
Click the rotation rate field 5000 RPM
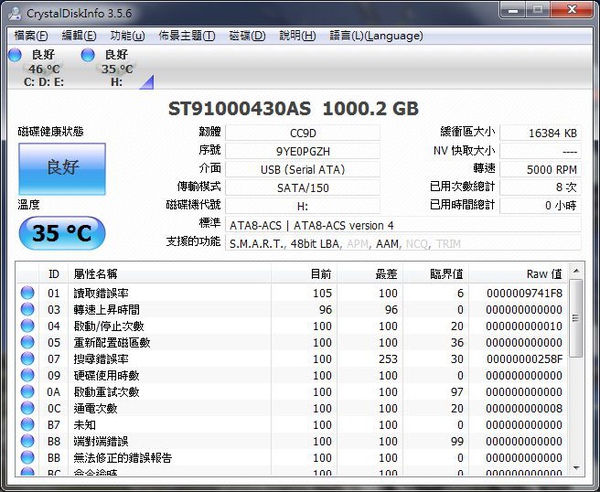(x=540, y=169)
